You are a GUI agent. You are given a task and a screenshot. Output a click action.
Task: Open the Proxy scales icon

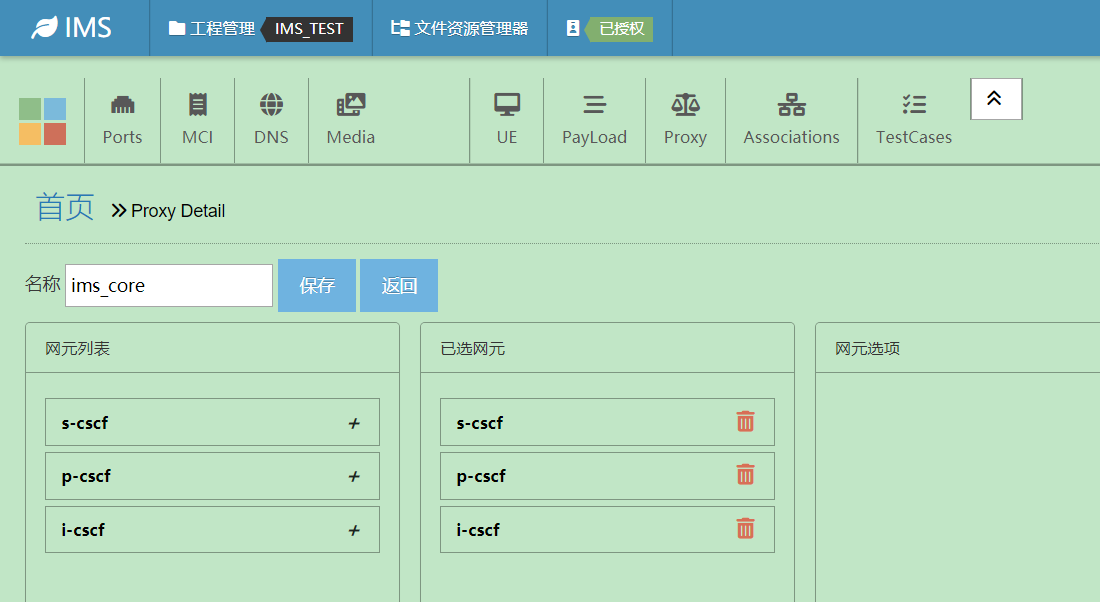click(x=685, y=105)
